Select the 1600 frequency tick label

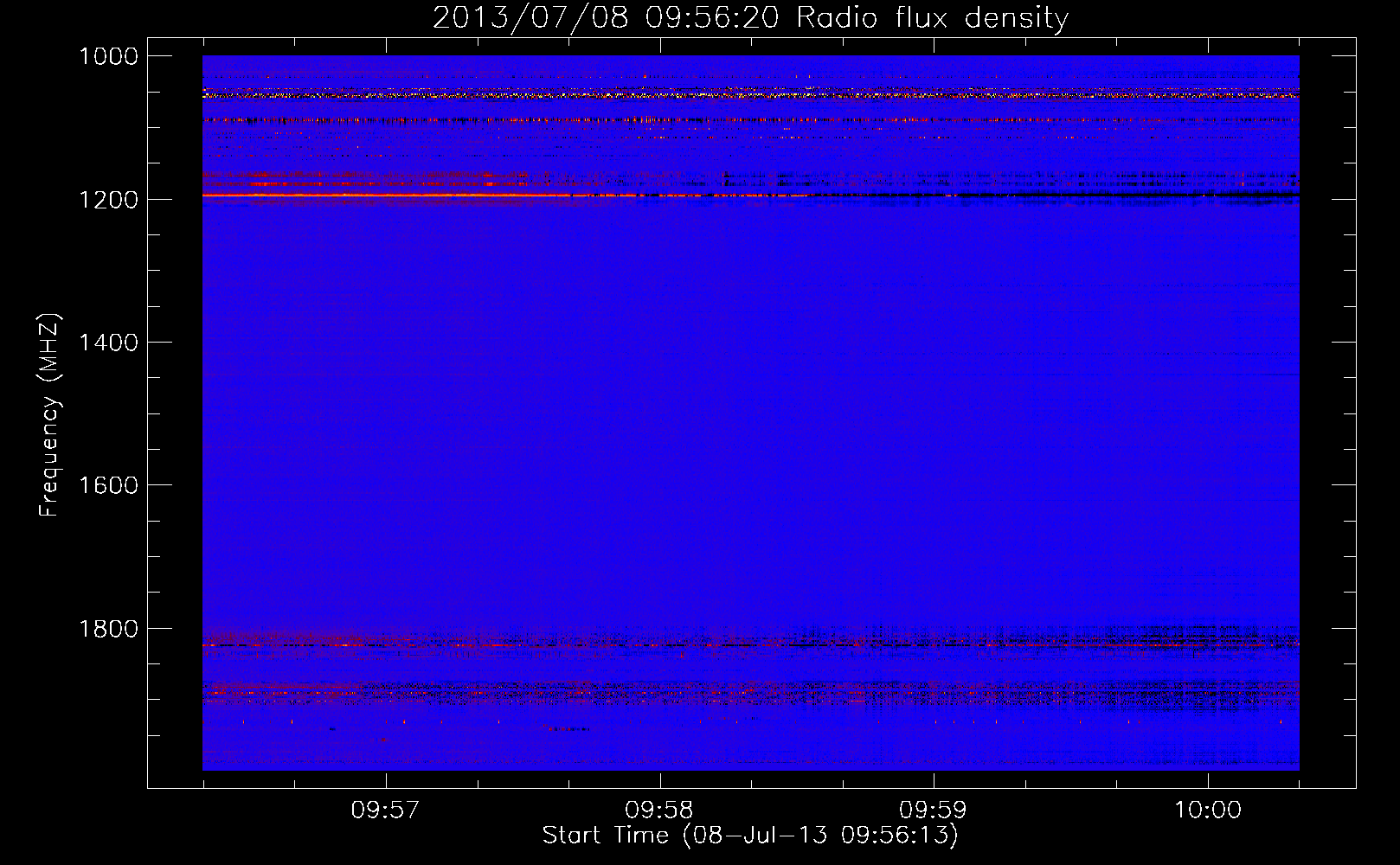pyautogui.click(x=109, y=485)
